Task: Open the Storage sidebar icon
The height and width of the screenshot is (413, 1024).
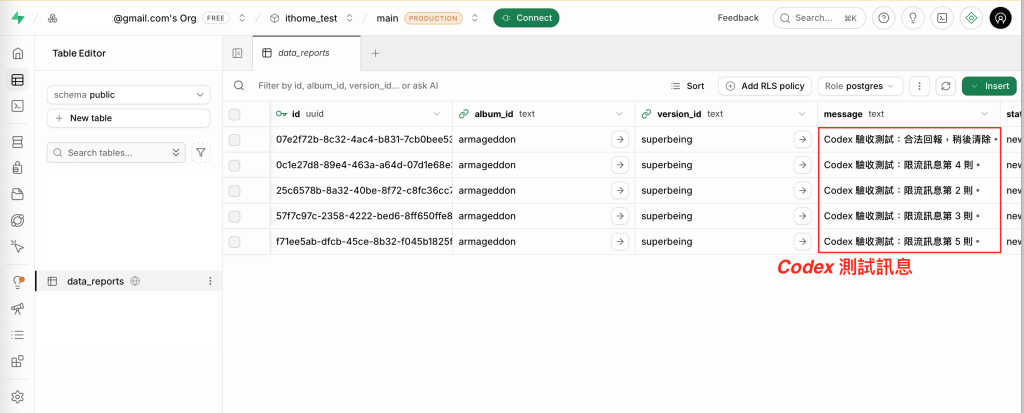Action: pyautogui.click(x=18, y=194)
